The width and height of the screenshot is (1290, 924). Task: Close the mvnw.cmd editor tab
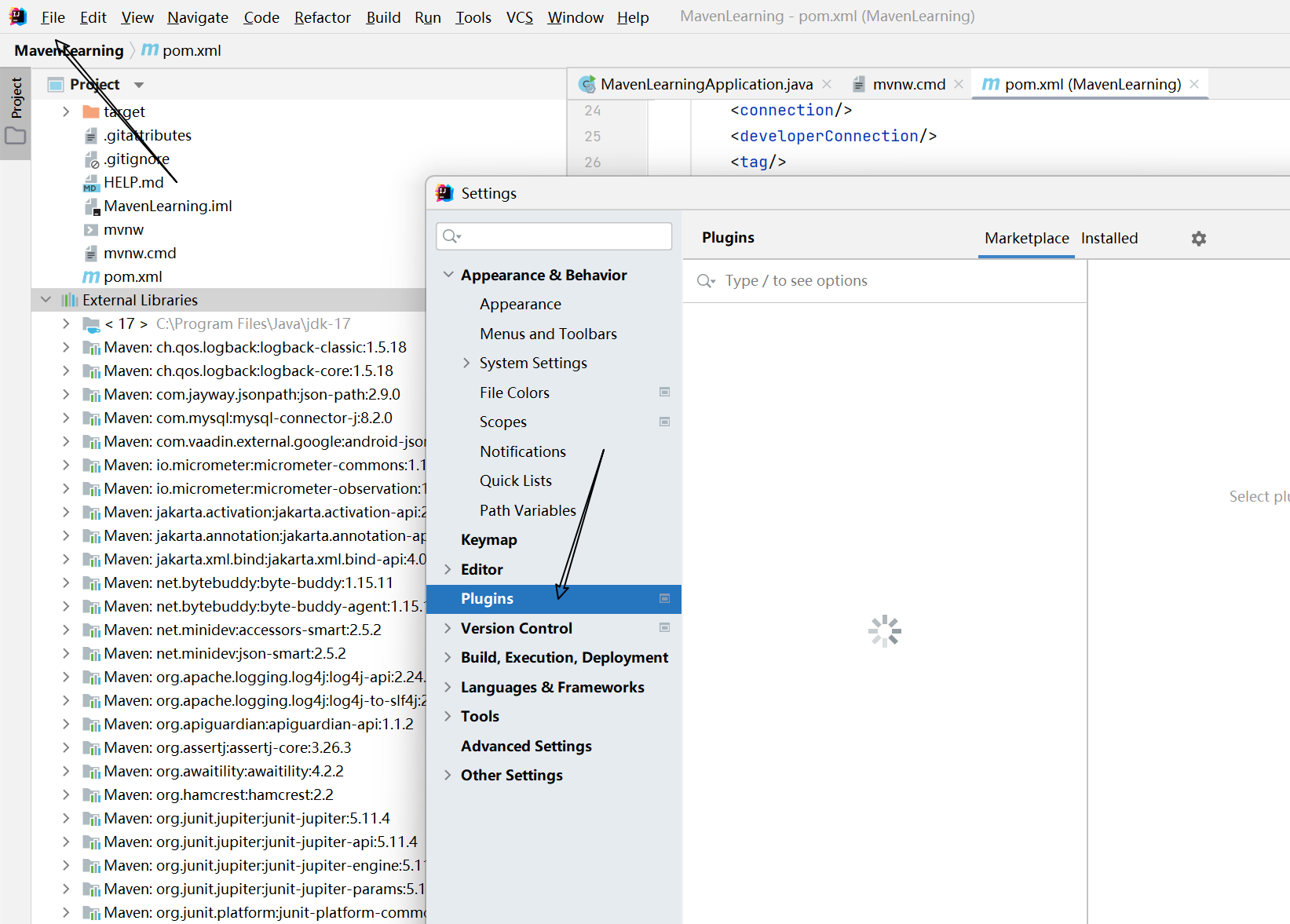(x=959, y=84)
